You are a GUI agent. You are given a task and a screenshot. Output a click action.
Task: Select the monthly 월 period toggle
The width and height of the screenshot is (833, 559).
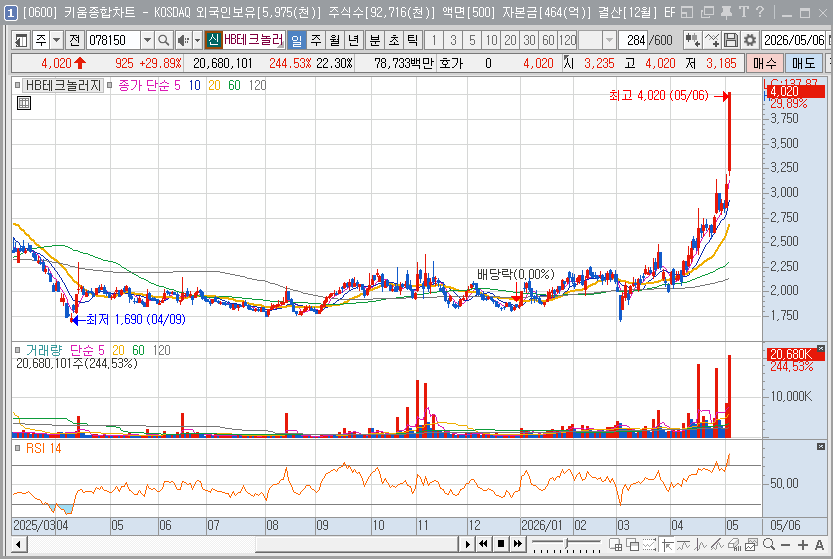334,40
